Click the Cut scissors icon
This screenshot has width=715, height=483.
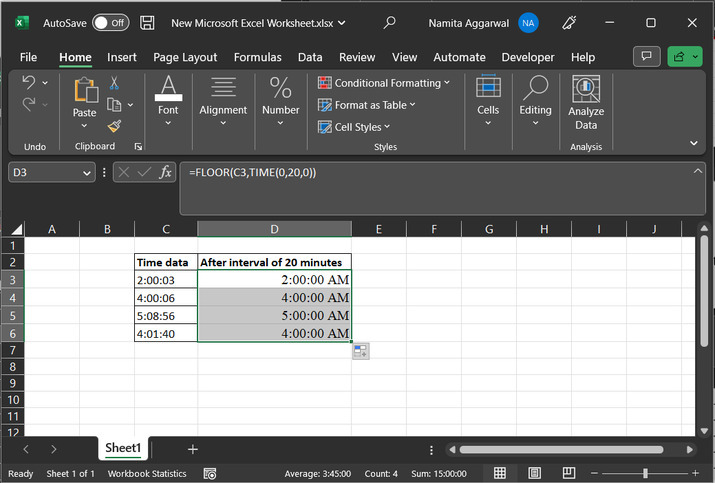[x=114, y=83]
